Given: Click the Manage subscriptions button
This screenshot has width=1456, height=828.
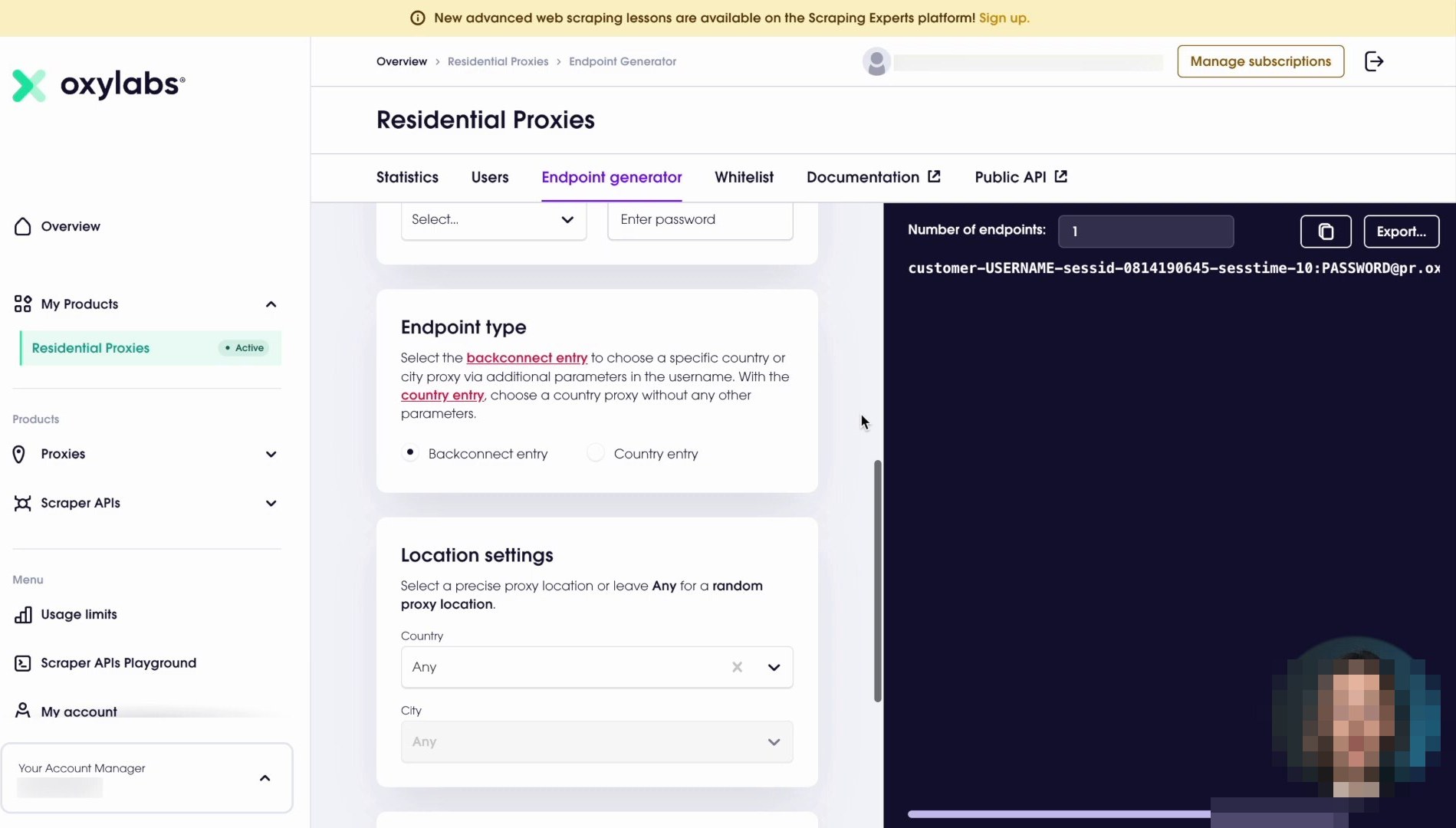Looking at the screenshot, I should (1260, 61).
